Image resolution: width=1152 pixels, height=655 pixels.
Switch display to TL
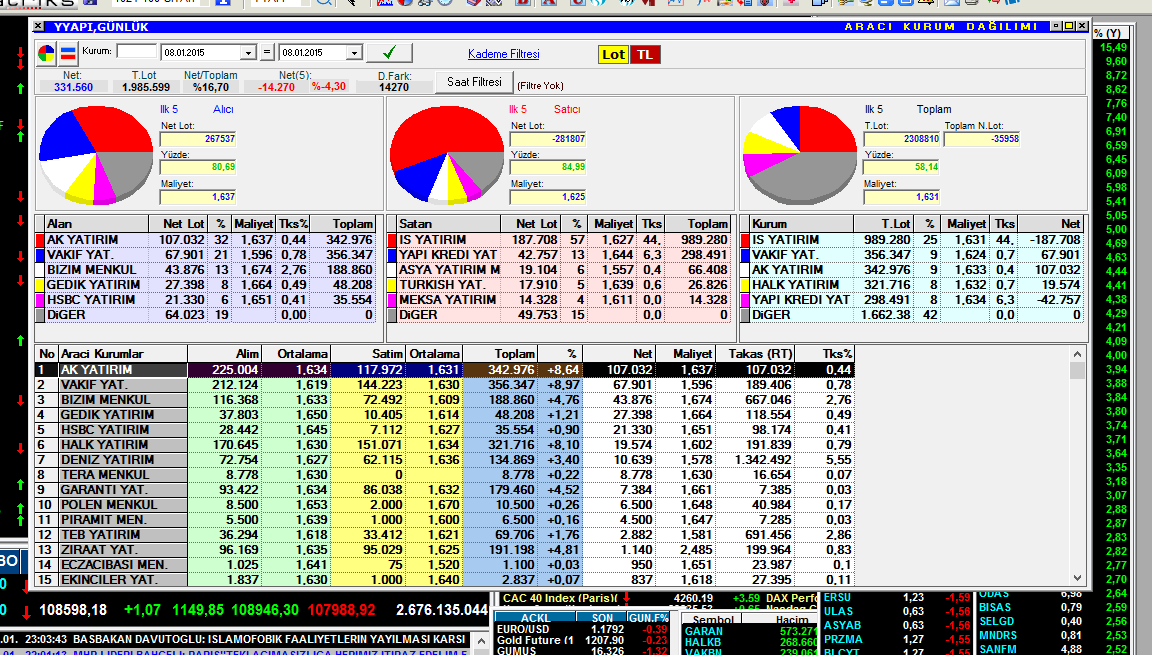coord(645,54)
